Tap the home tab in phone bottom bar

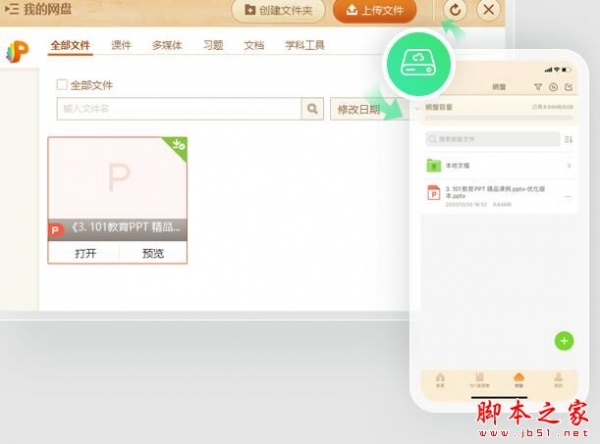(440, 380)
